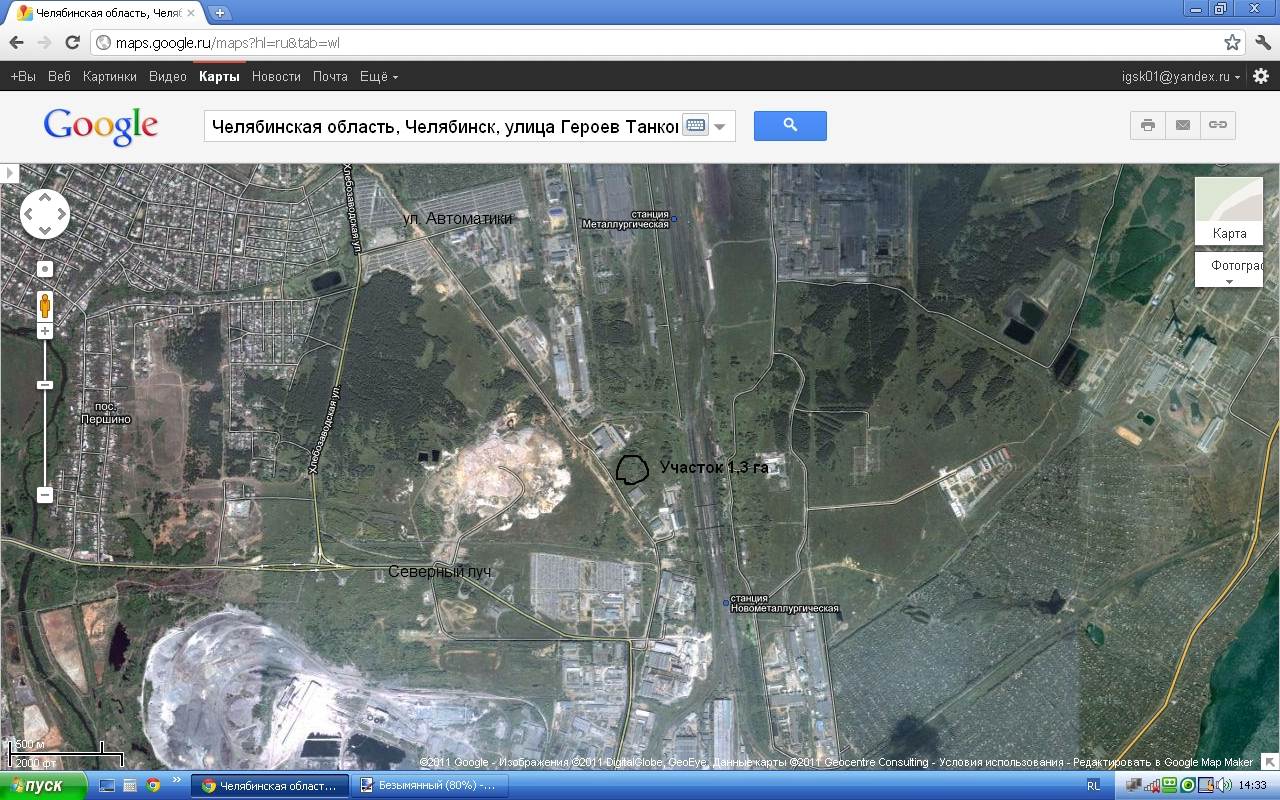Image resolution: width=1280 pixels, height=800 pixels.
Task: Open the Новости tab in Google bar
Action: (276, 76)
